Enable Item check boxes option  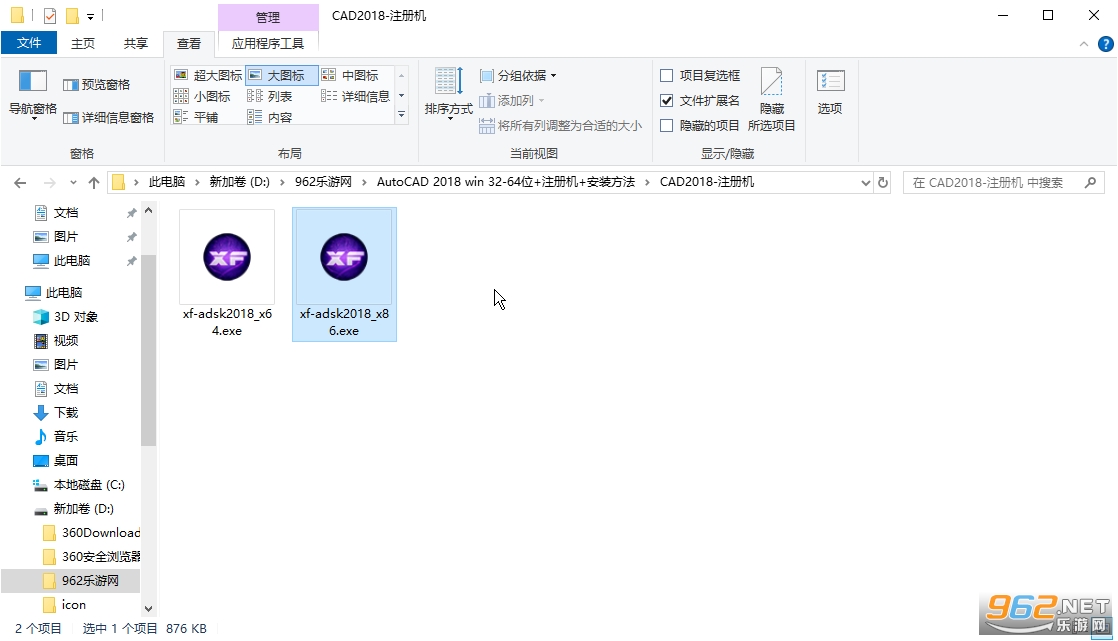(x=667, y=76)
